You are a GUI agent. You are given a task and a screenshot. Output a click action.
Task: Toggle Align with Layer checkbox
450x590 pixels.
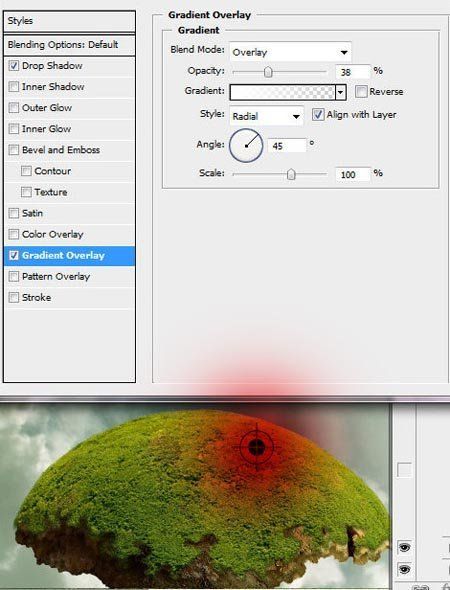tap(318, 115)
